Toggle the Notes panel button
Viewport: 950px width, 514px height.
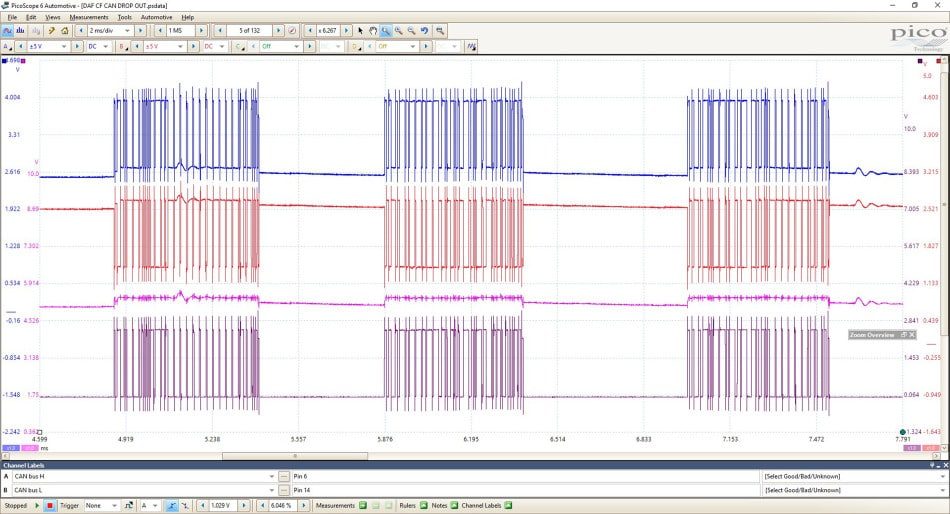tap(454, 506)
